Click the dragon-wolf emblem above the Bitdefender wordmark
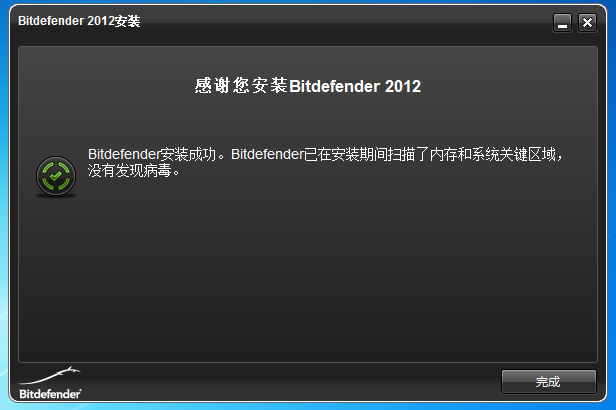Viewport: 616px width, 410px height. tap(50, 375)
